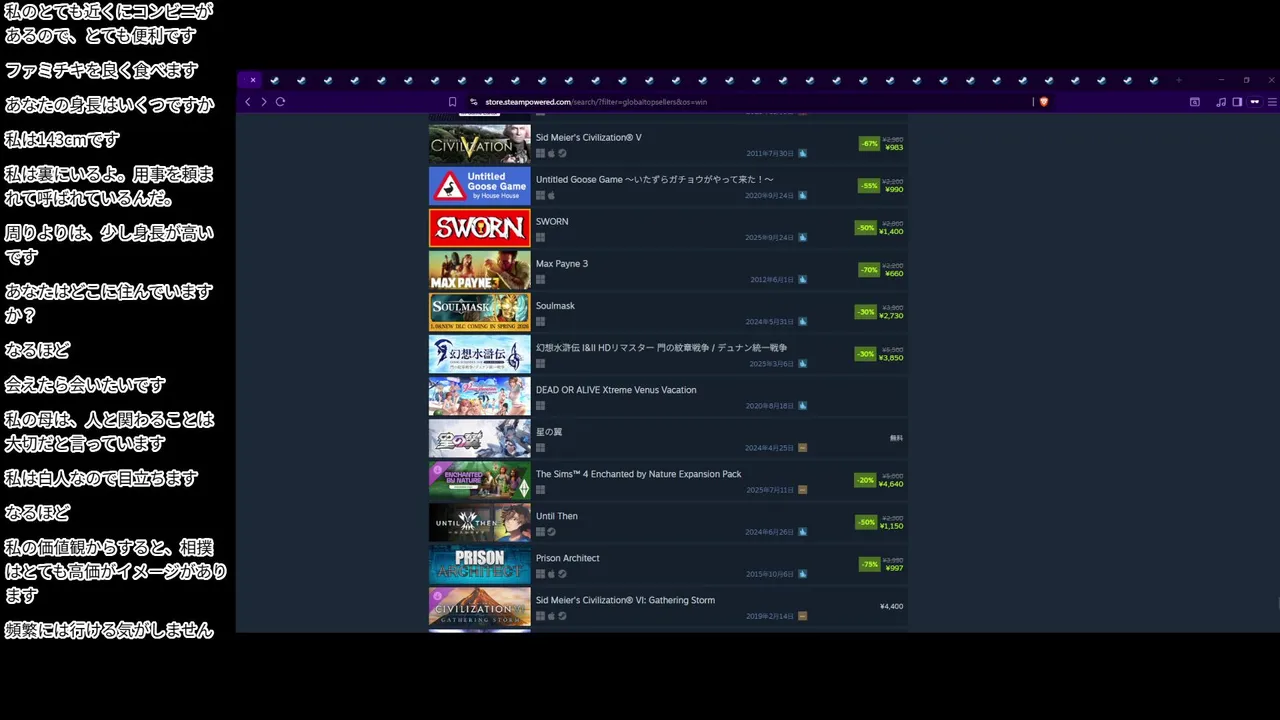This screenshot has height=720, width=1280.
Task: Open the Untitled Goose Game title link
Action: click(x=655, y=180)
